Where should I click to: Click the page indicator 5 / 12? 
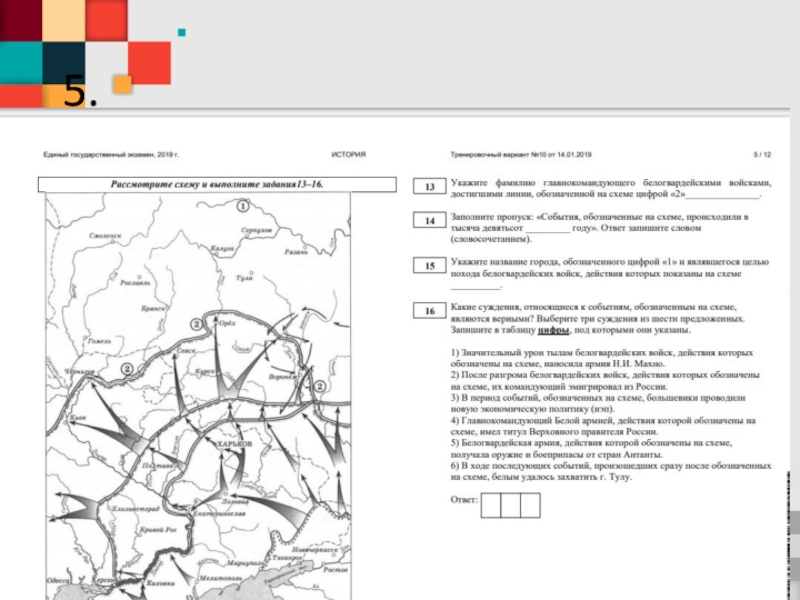pyautogui.click(x=762, y=155)
